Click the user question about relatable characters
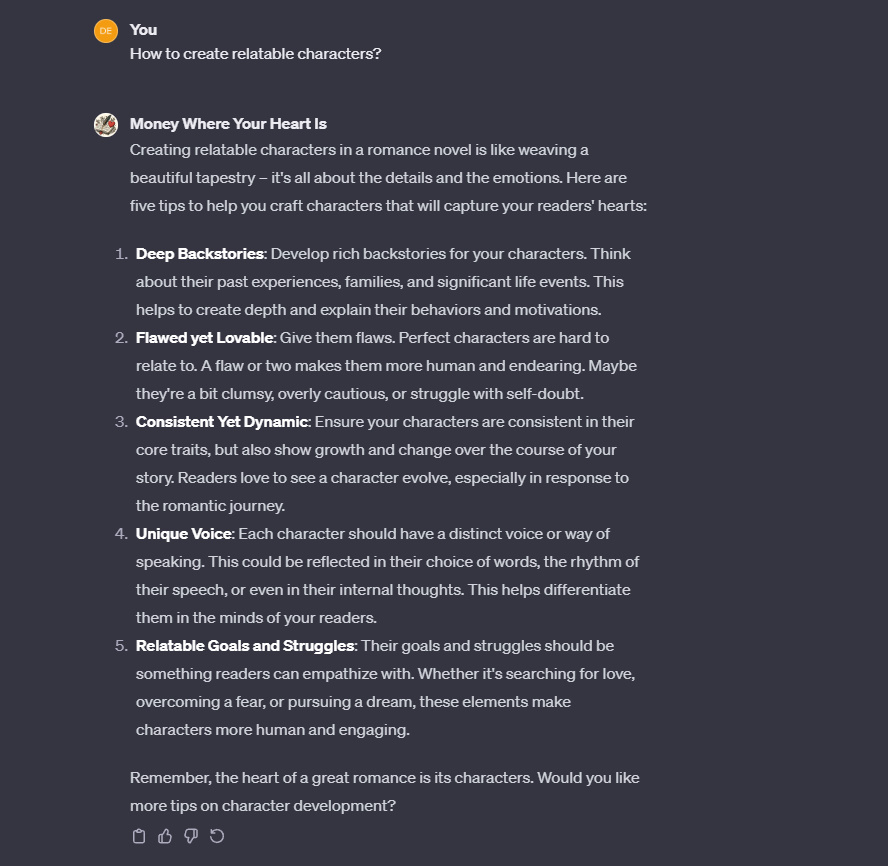The width and height of the screenshot is (888, 866). pos(255,54)
